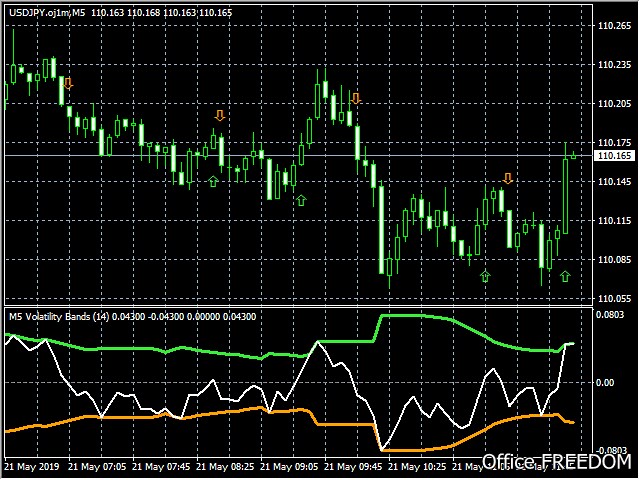The width and height of the screenshot is (640, 480).
Task: Click the 110.085 price scale label
Action: tap(614, 260)
